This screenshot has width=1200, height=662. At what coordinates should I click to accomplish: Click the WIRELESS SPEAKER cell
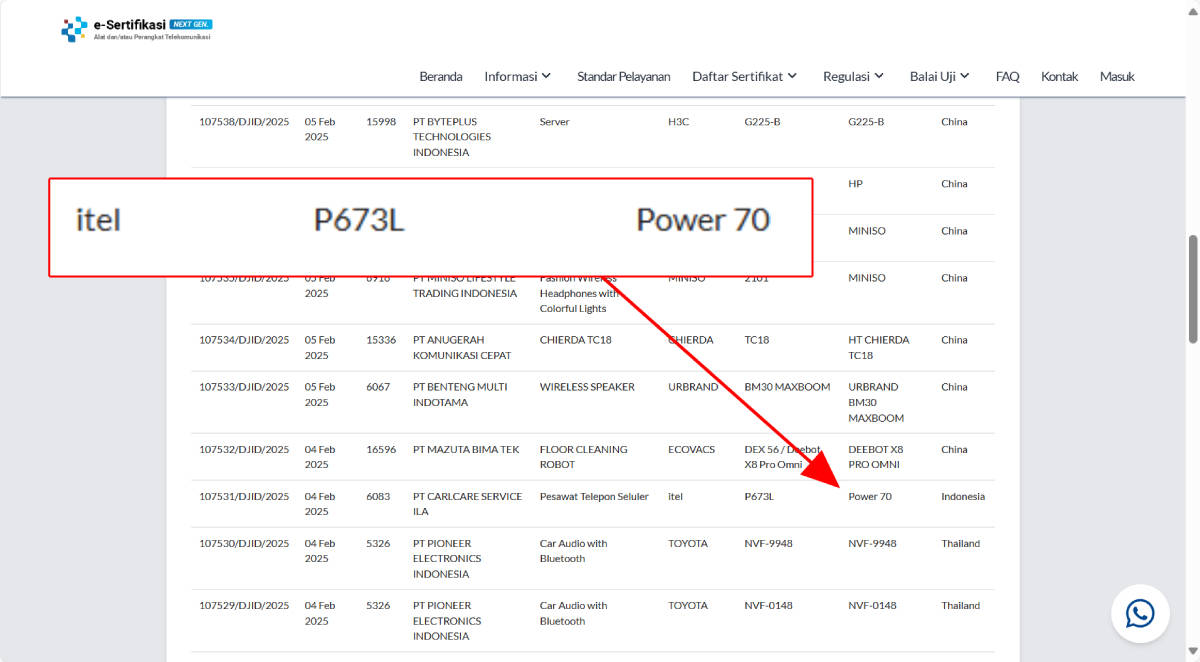[587, 387]
